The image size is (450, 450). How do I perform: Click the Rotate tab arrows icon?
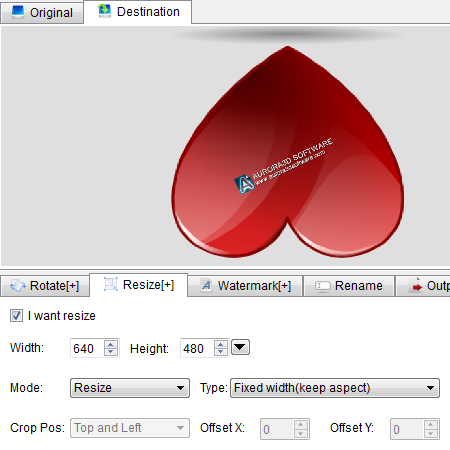tap(18, 286)
